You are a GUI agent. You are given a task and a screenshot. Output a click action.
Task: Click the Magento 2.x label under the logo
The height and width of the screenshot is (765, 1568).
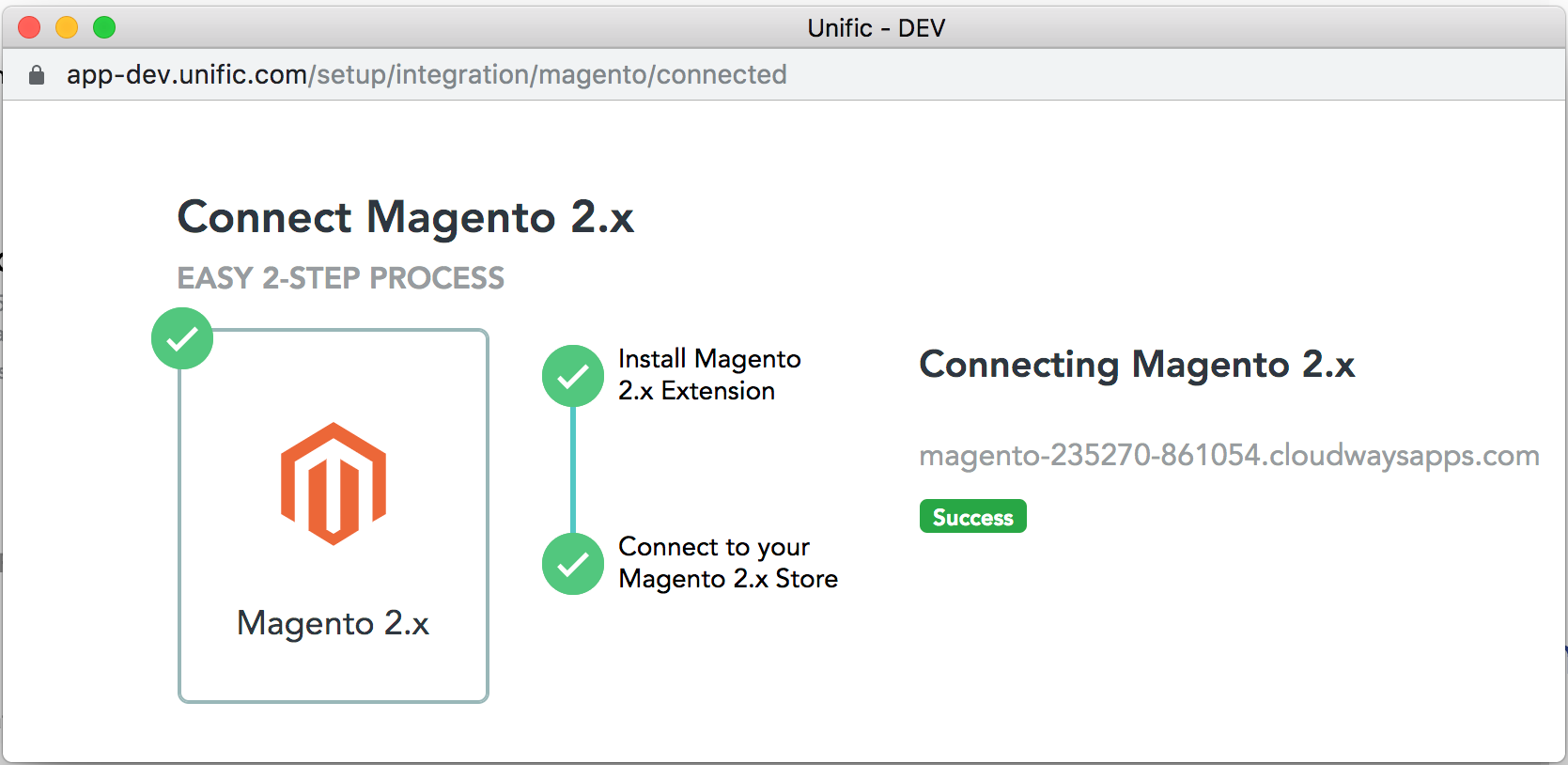[x=334, y=623]
